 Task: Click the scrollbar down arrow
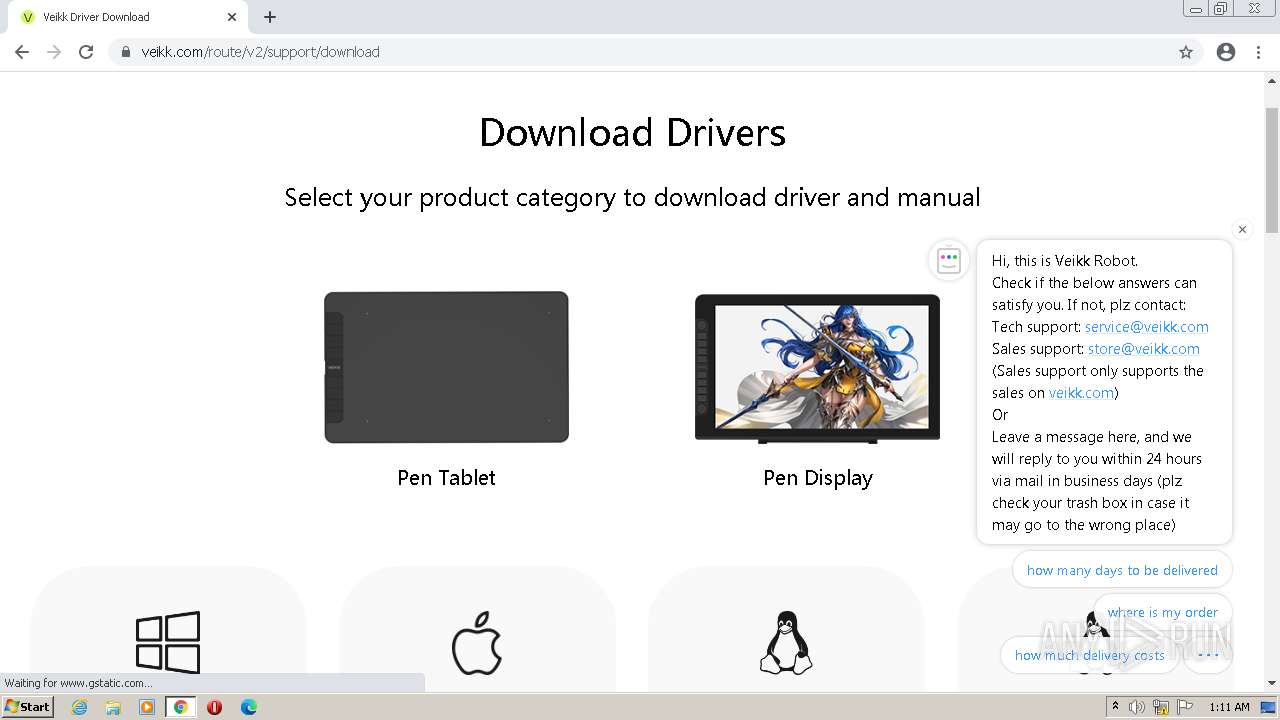click(x=1272, y=683)
